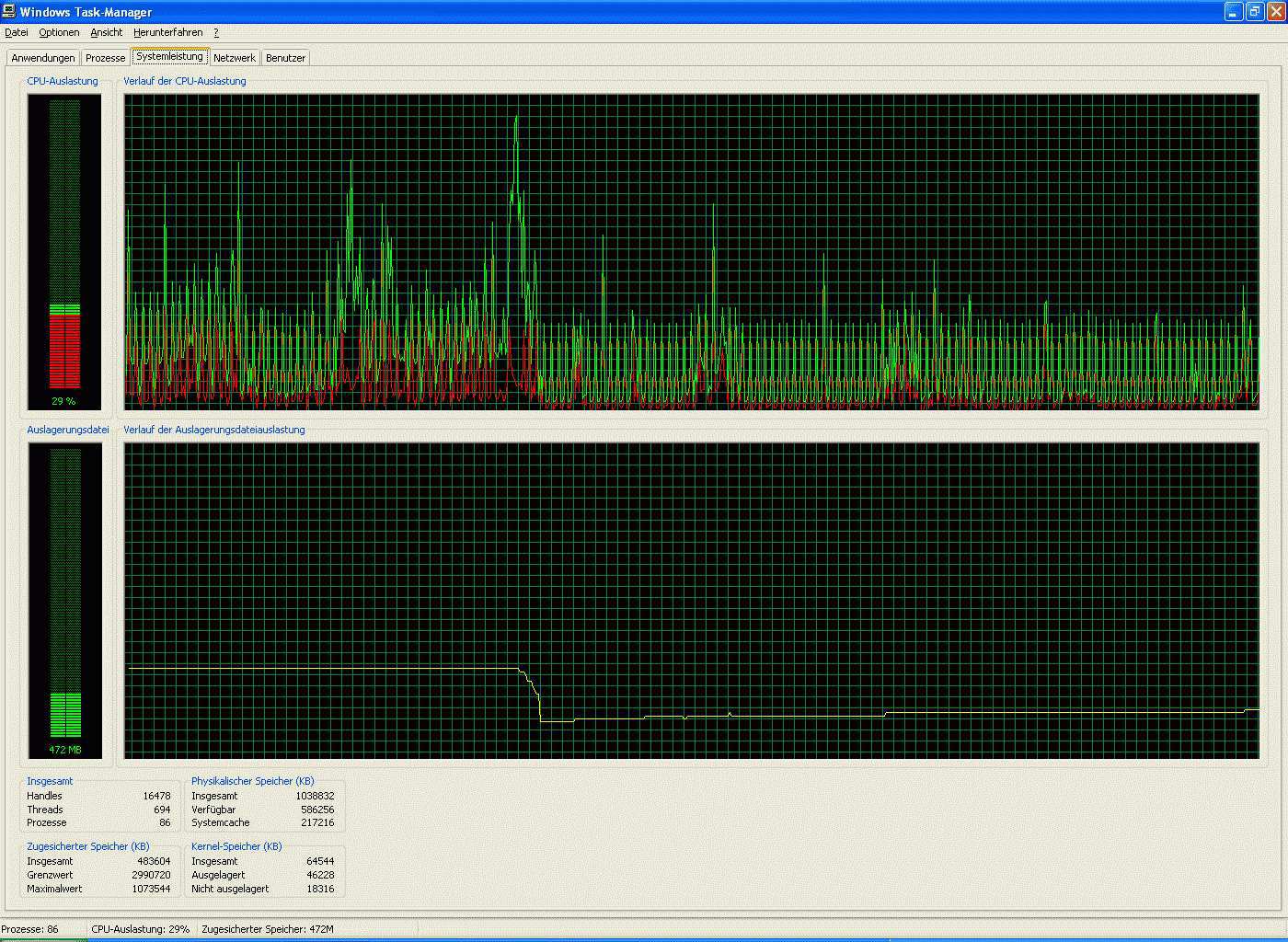Go to the Benutzer tab

pyautogui.click(x=285, y=58)
